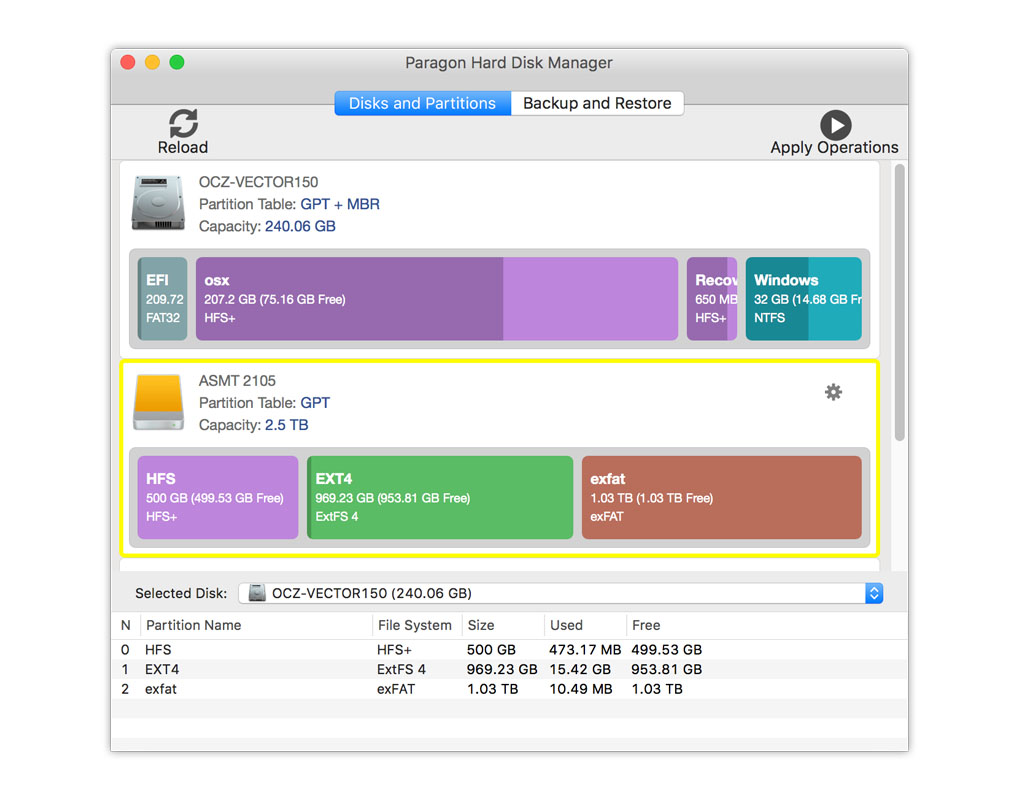1020x804 pixels.
Task: Select the Recovery 650 MB partition block
Action: 712,299
